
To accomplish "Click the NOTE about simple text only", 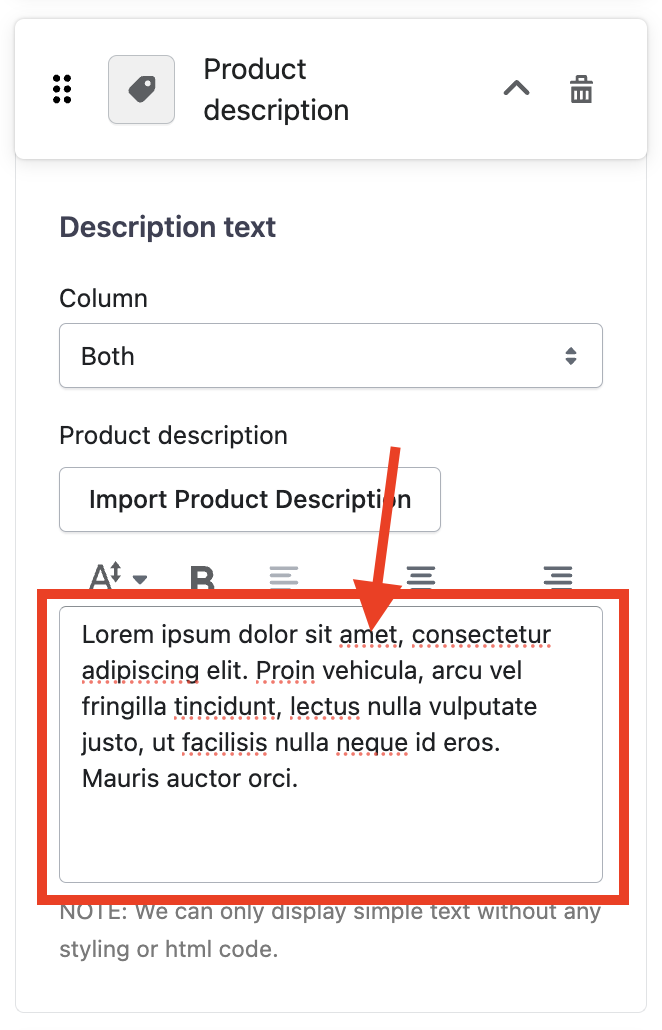I will 330,930.
